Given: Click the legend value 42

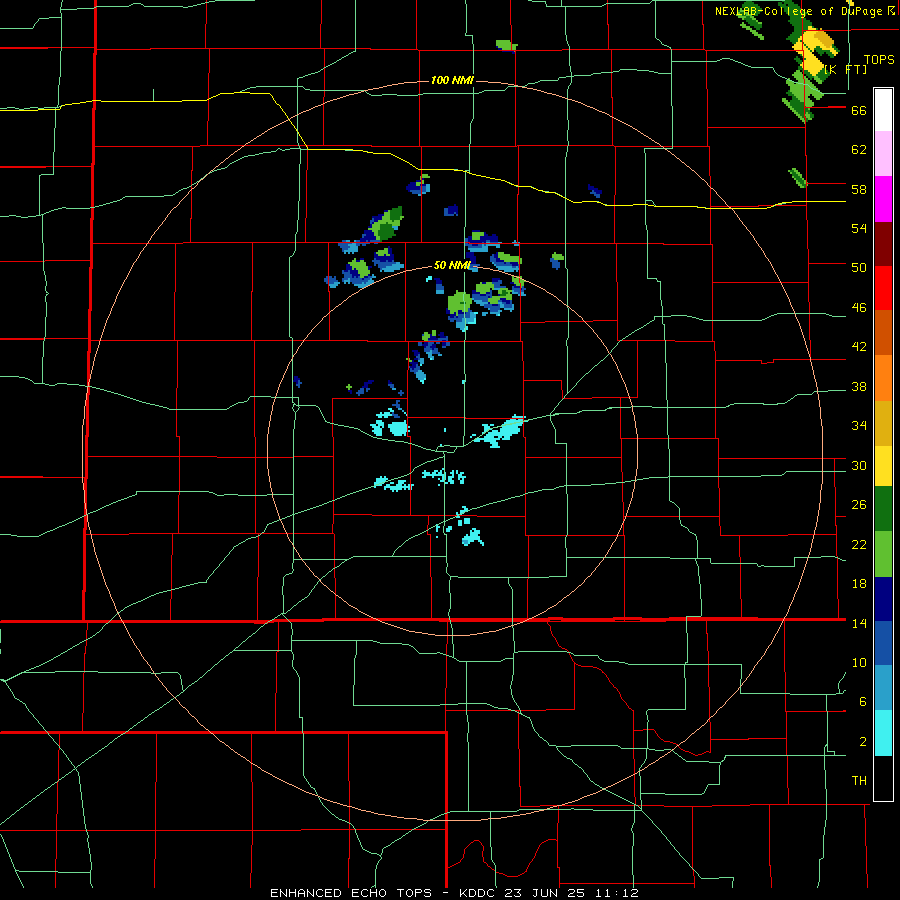Looking at the screenshot, I should click(x=859, y=347).
